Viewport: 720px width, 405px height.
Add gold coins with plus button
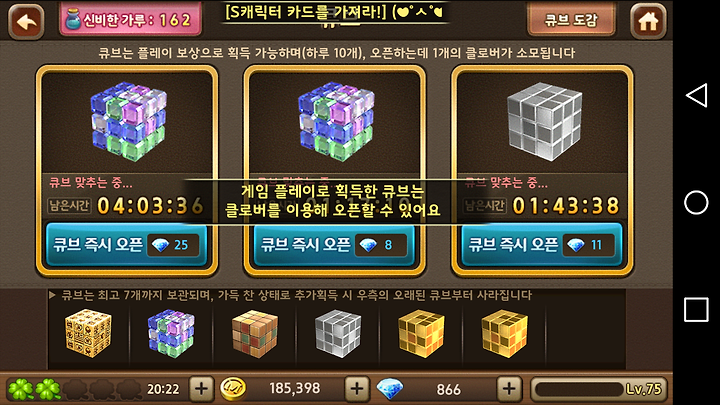tap(357, 389)
